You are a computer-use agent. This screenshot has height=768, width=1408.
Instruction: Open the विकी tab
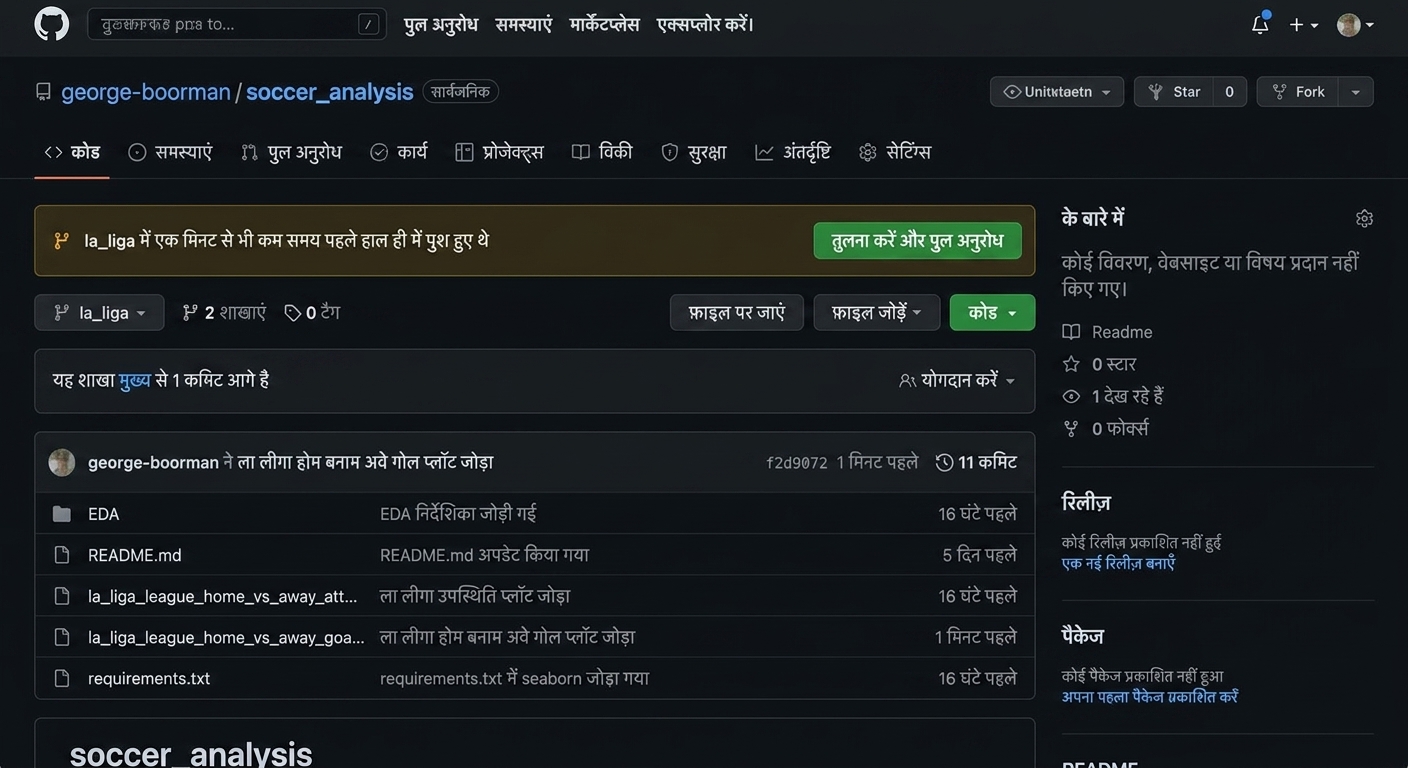pos(602,152)
